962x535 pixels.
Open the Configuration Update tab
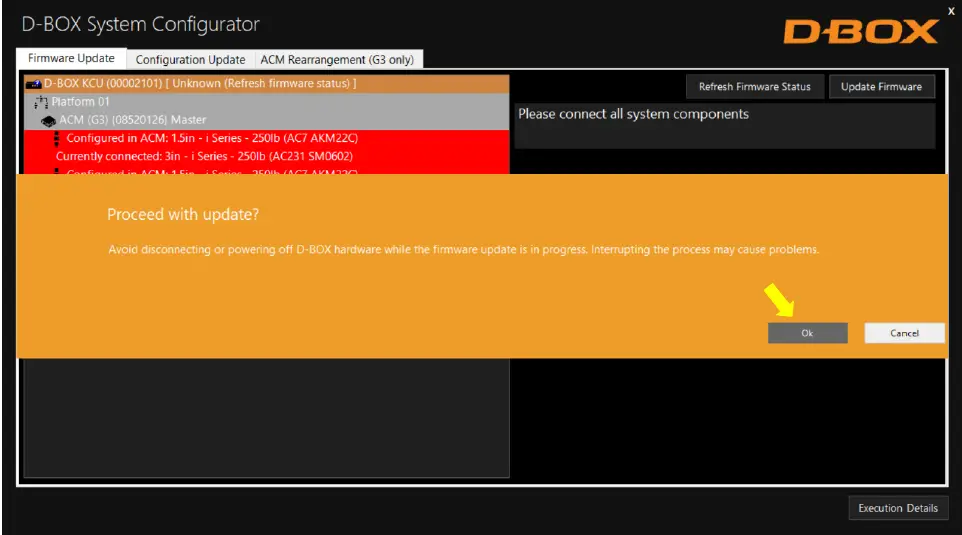pyautogui.click(x=190, y=60)
